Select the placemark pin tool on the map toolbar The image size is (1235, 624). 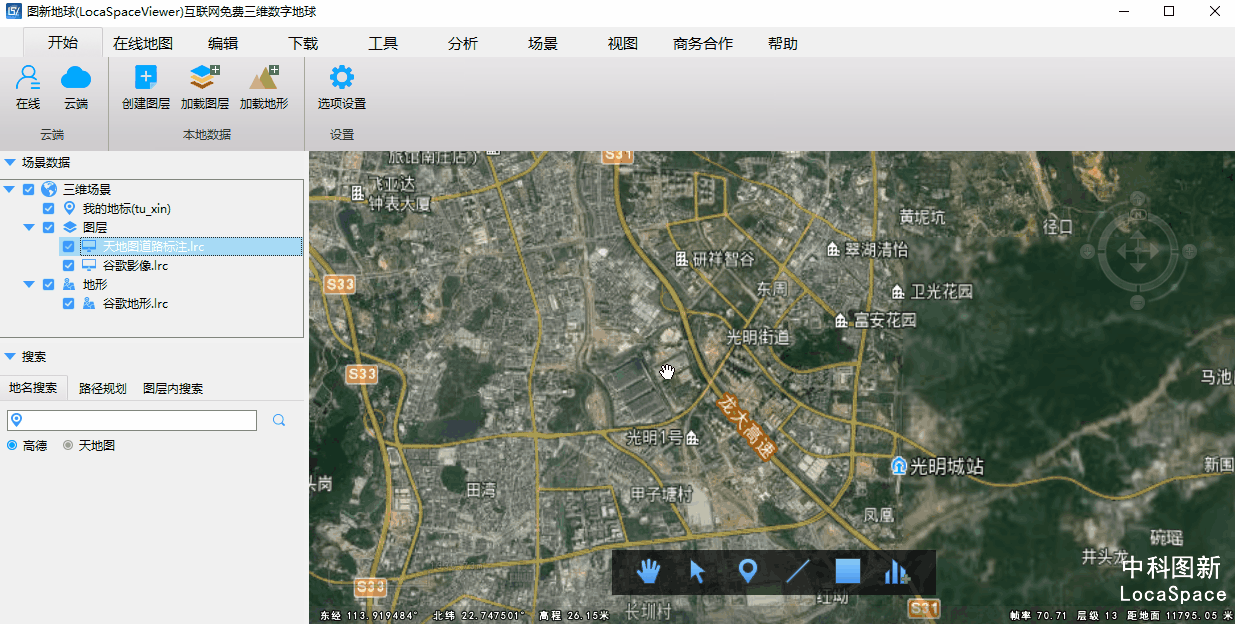[x=747, y=571]
